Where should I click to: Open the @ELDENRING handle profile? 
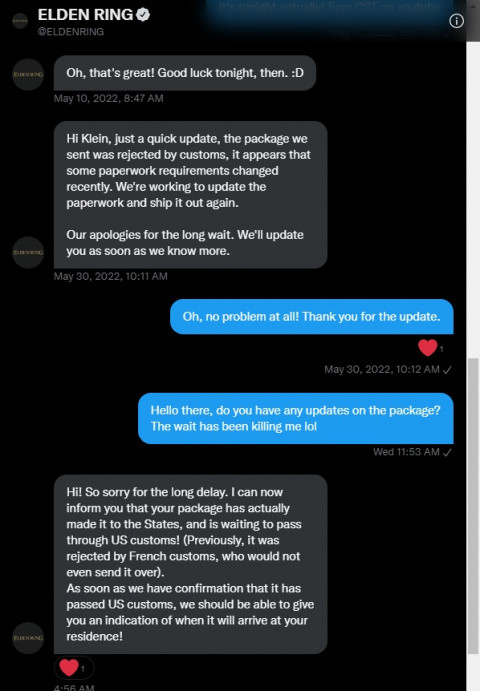[x=71, y=32]
